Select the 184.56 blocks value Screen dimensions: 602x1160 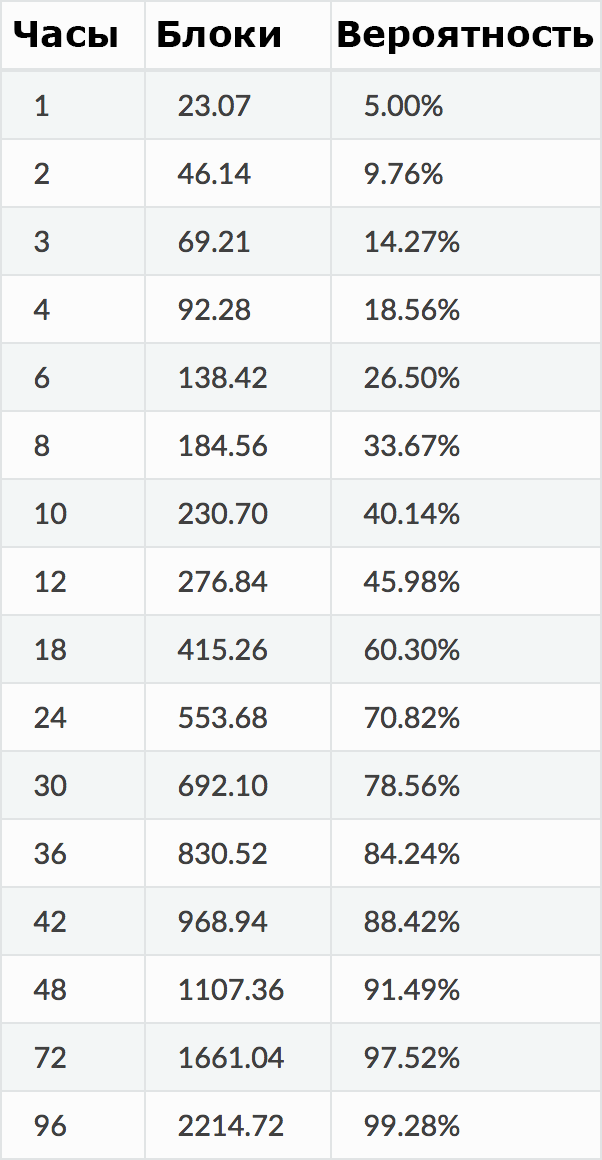point(223,446)
